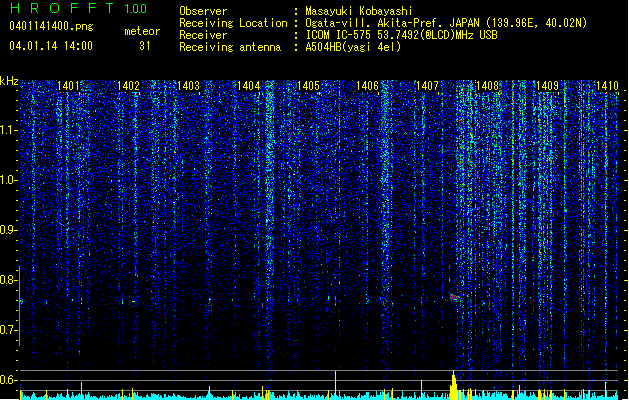Click the Observer label
The image size is (629, 400).
(203, 11)
